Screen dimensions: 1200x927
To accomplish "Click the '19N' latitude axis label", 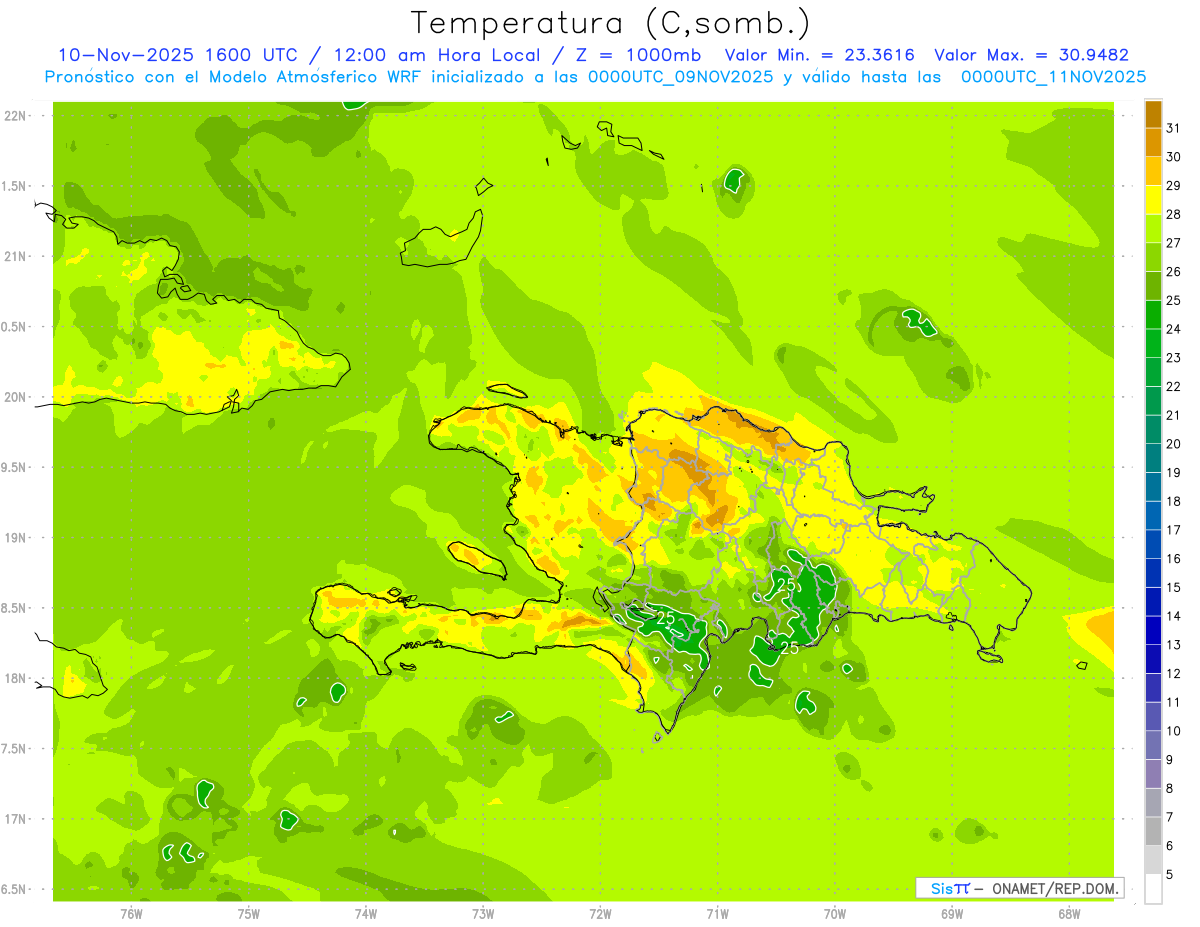I will click(14, 538).
